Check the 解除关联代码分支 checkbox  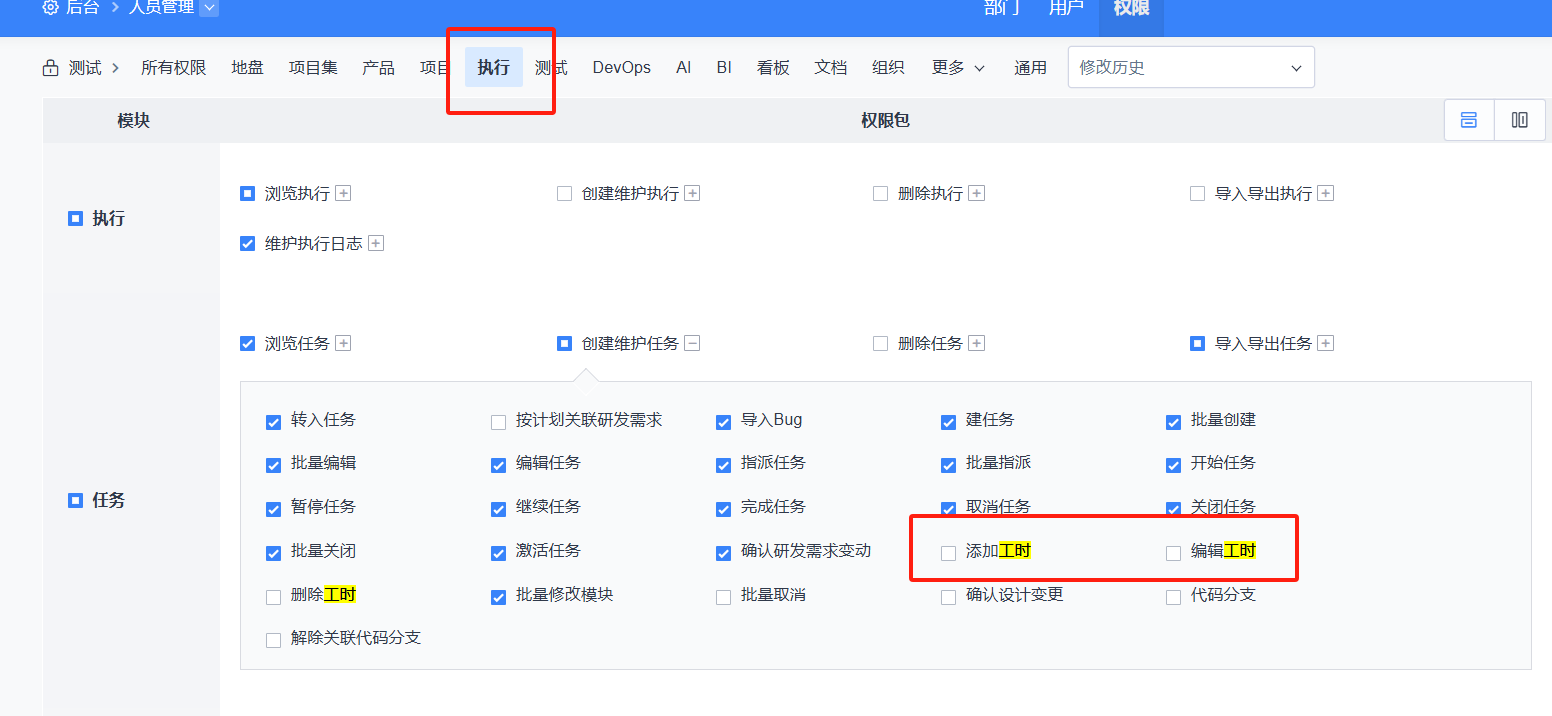tap(273, 640)
